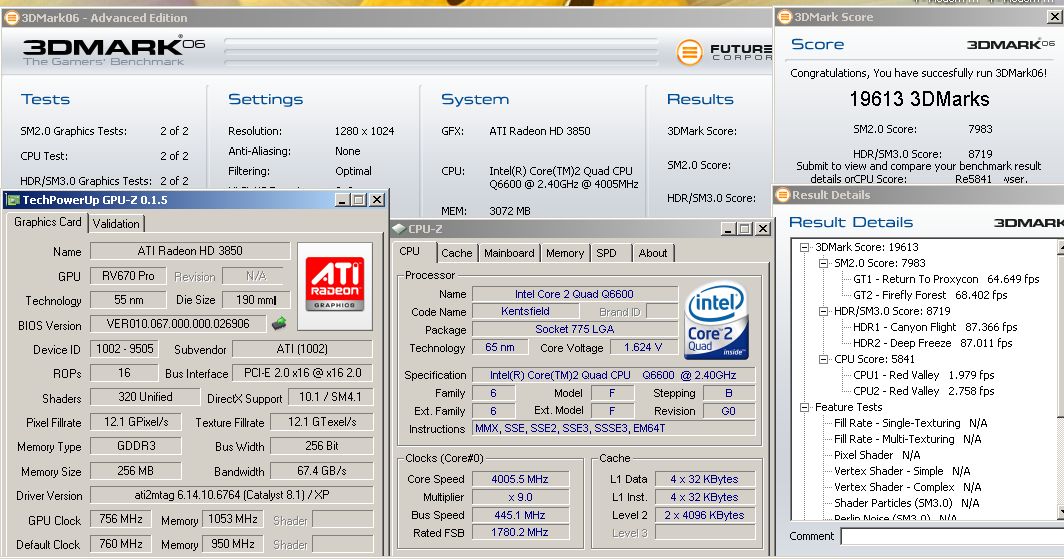Minimize the GPU-Z window
Screen dimensions: 1064x559
pyautogui.click(x=342, y=200)
